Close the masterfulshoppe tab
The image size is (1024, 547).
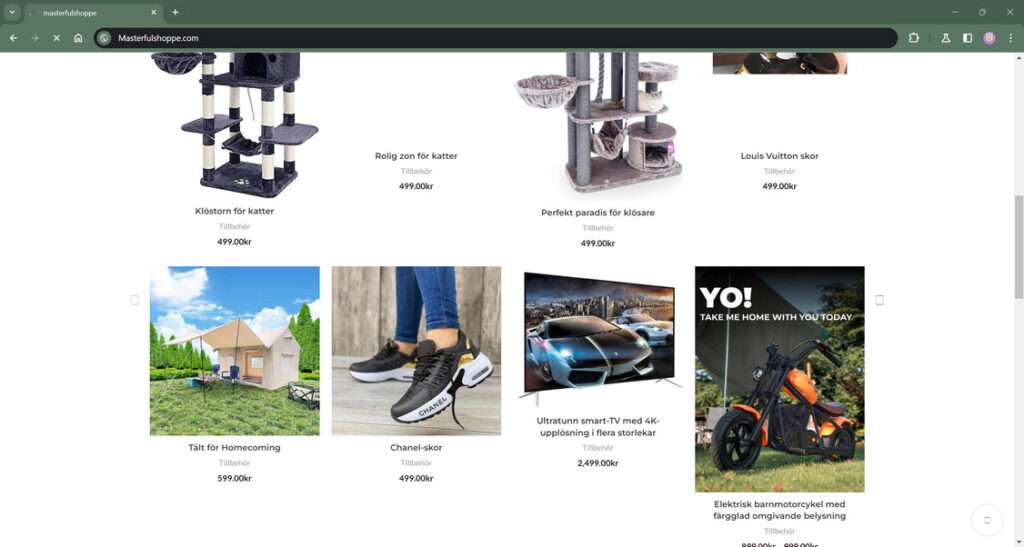(x=153, y=12)
